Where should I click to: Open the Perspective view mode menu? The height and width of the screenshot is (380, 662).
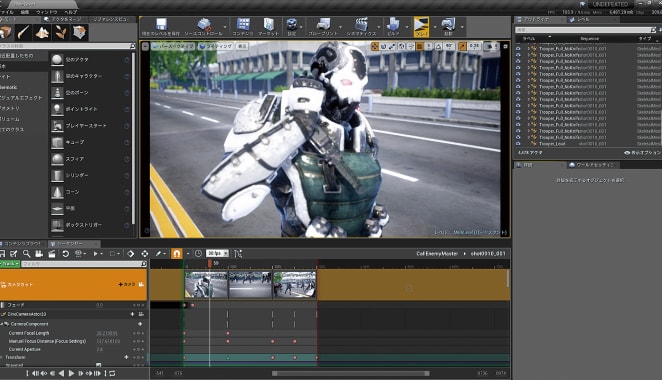173,46
